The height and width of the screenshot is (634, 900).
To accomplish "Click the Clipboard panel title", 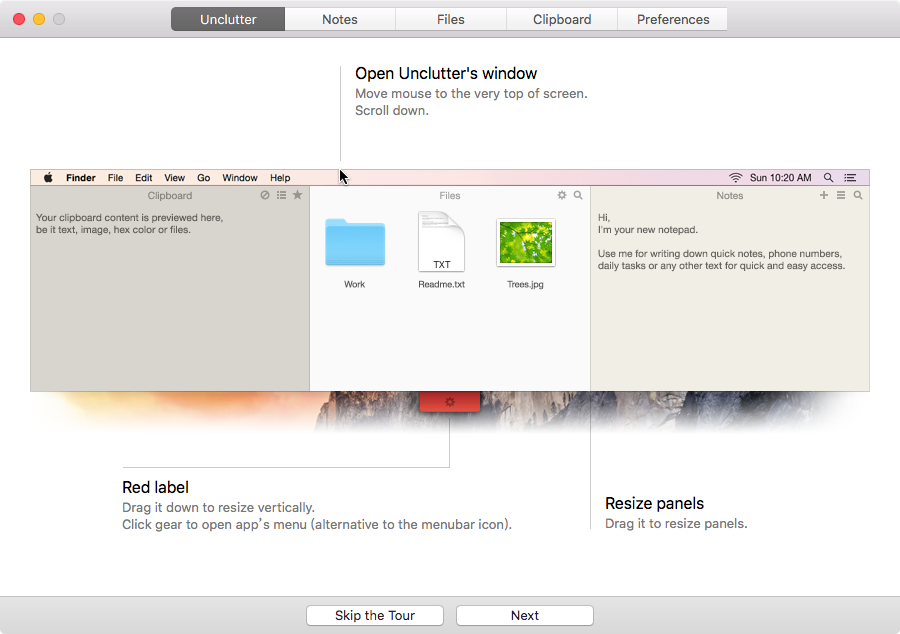I will pos(170,196).
